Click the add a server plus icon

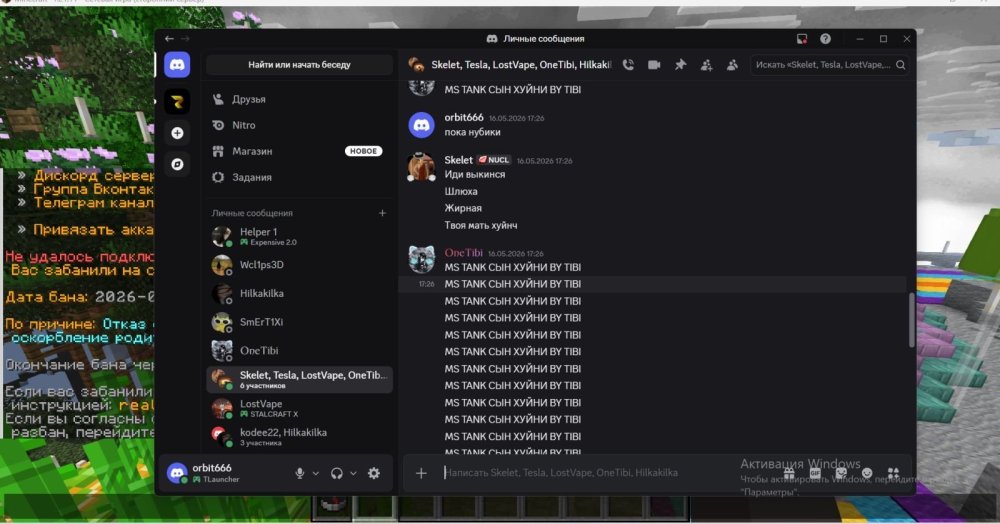pyautogui.click(x=177, y=133)
